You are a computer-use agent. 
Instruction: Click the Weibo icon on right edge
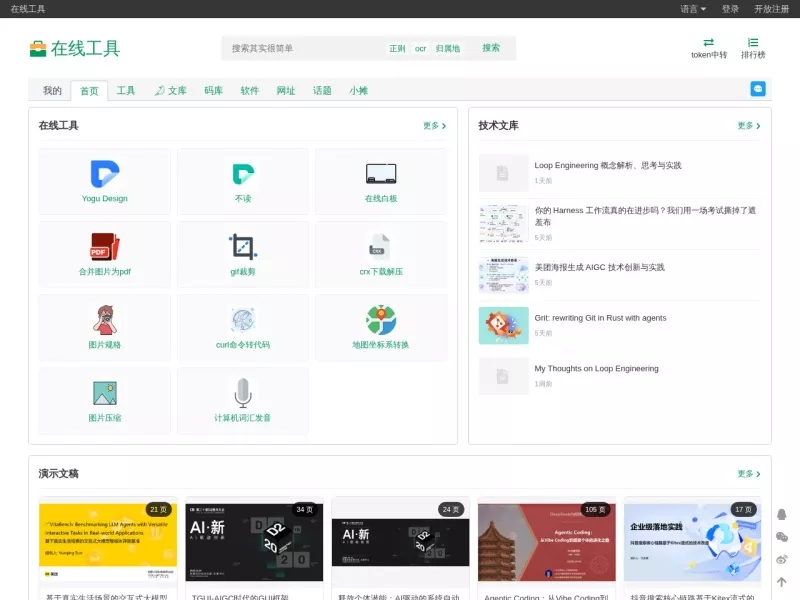pos(782,559)
